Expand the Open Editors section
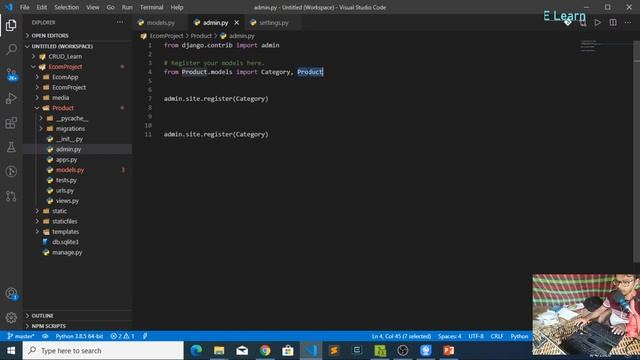Screen dimensions: 640x360 49,36
